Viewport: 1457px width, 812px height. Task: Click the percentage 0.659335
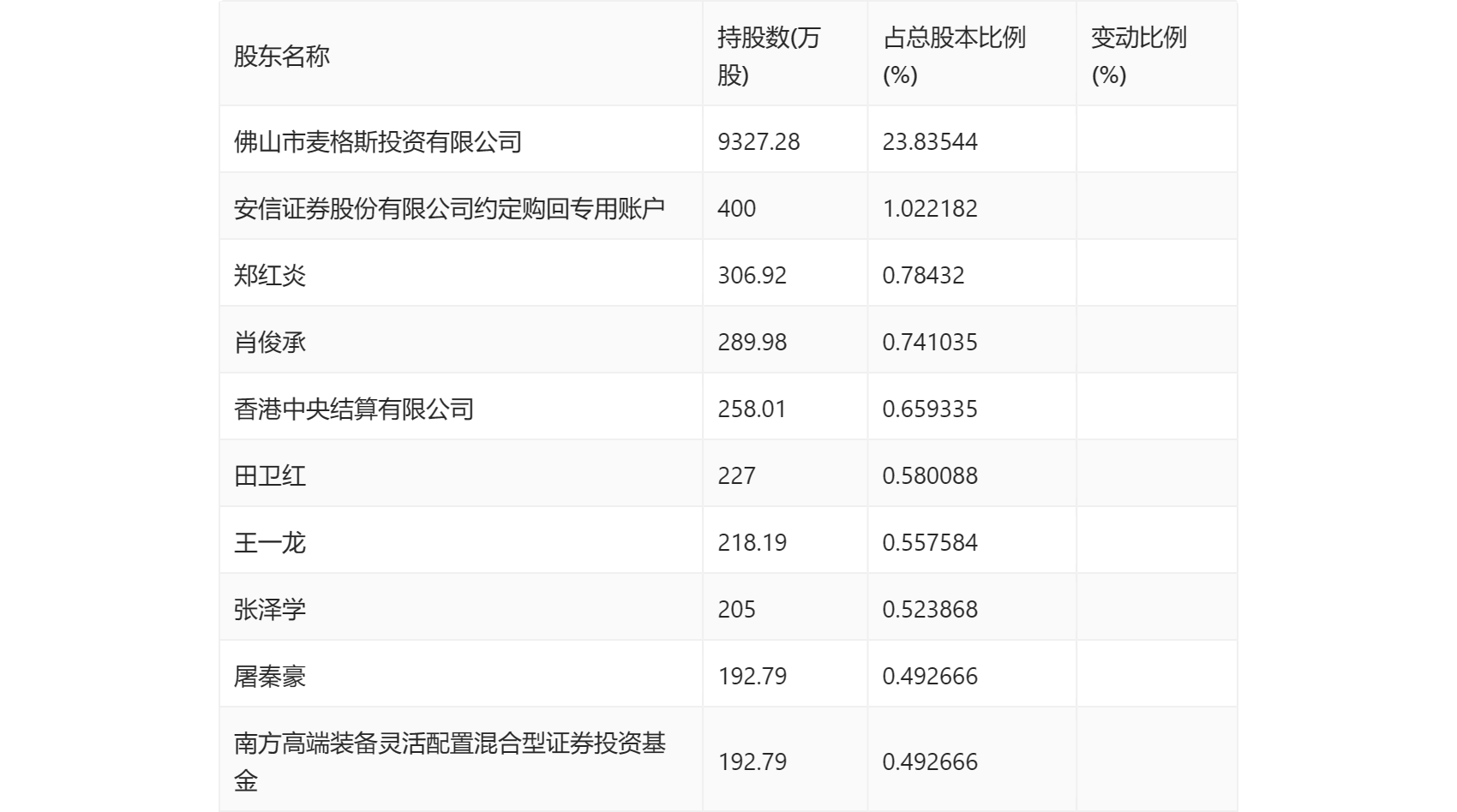point(930,409)
